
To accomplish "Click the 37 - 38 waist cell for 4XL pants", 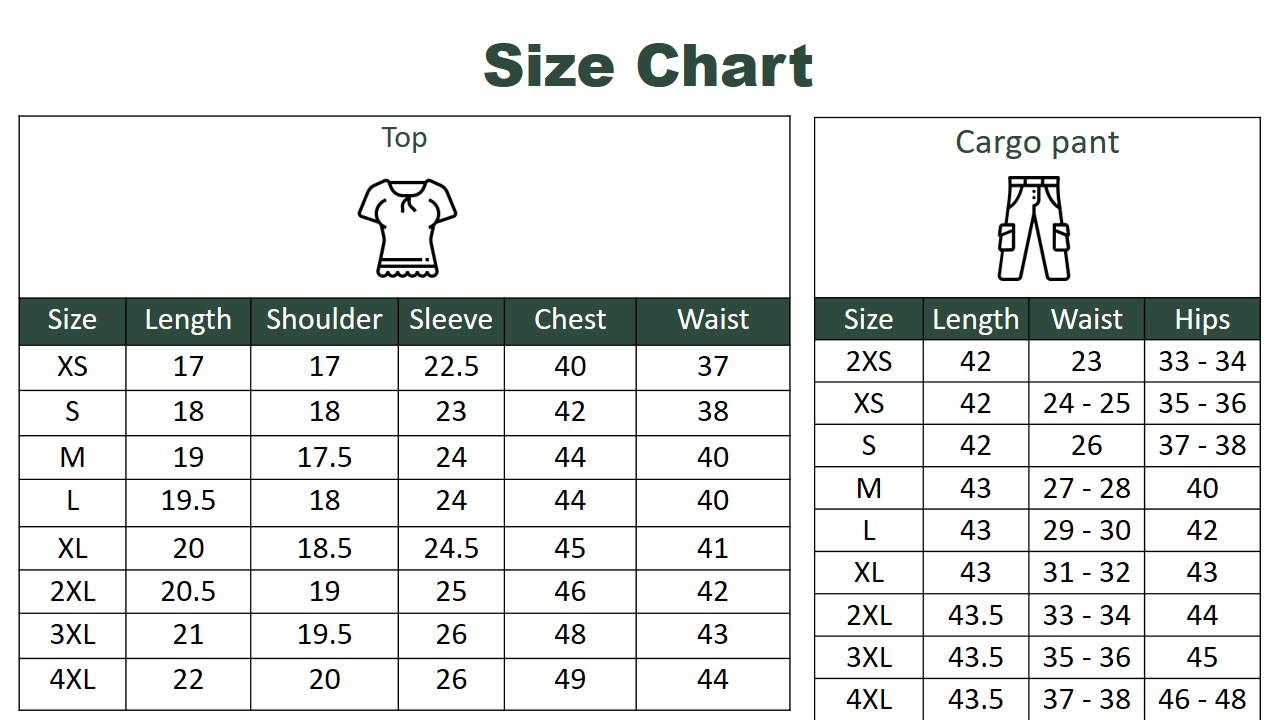I will click(1087, 699).
